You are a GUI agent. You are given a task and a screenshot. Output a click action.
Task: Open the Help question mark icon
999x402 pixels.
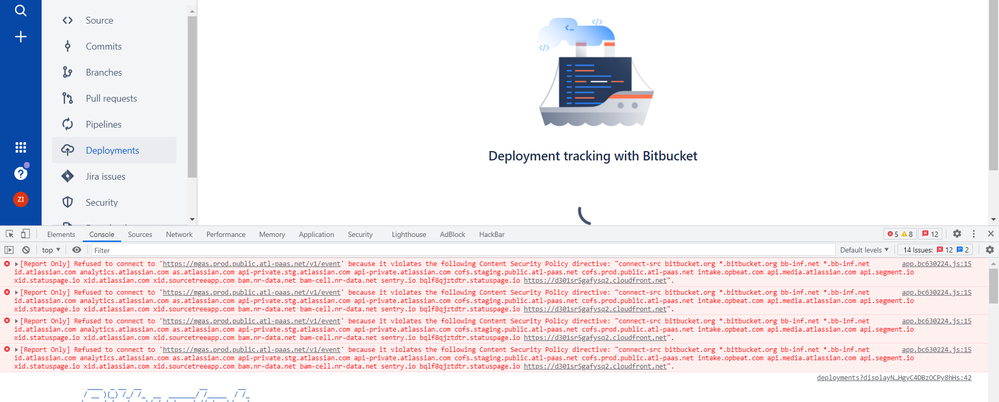click(x=20, y=173)
